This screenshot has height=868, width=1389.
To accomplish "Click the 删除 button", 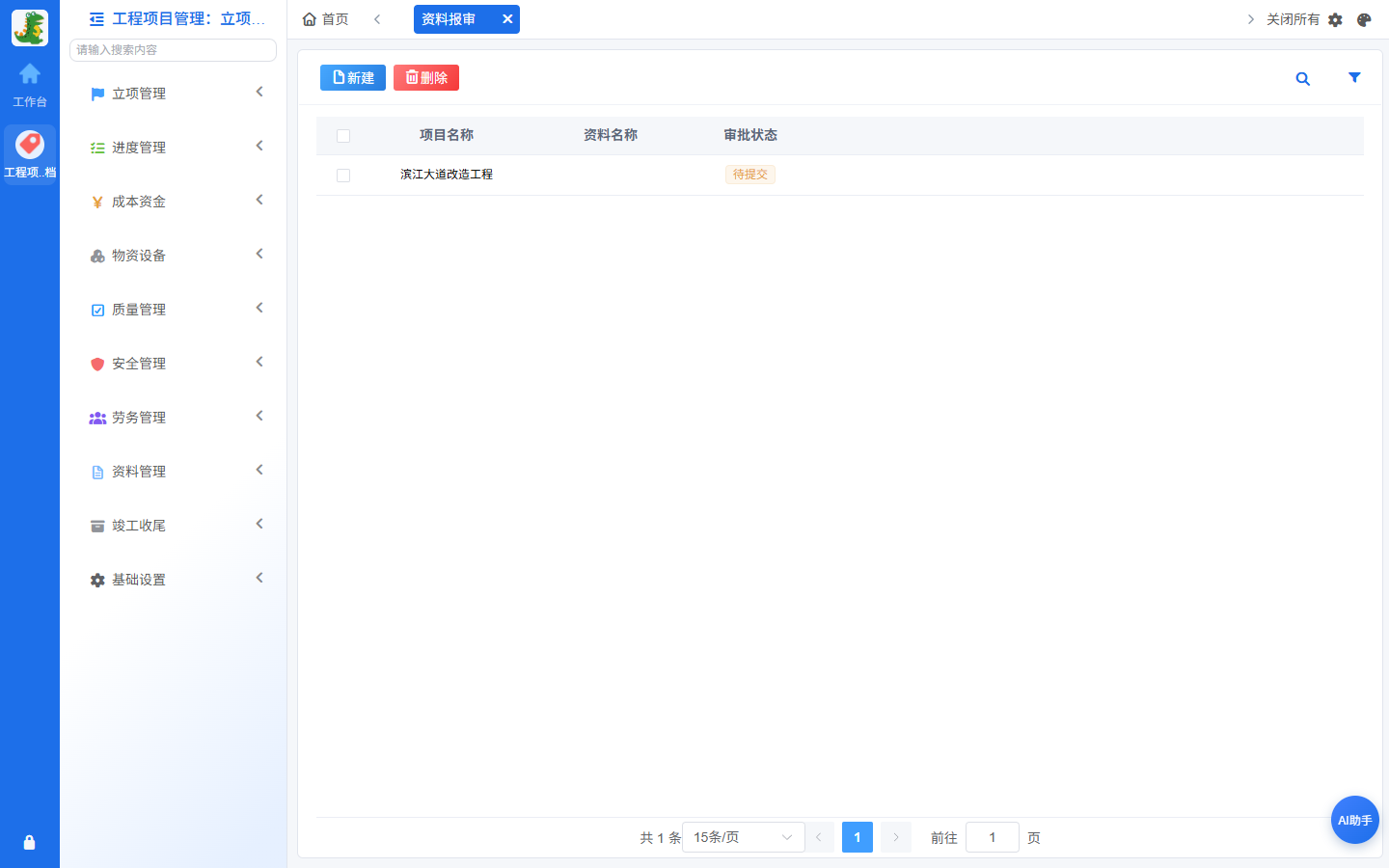I will (426, 78).
